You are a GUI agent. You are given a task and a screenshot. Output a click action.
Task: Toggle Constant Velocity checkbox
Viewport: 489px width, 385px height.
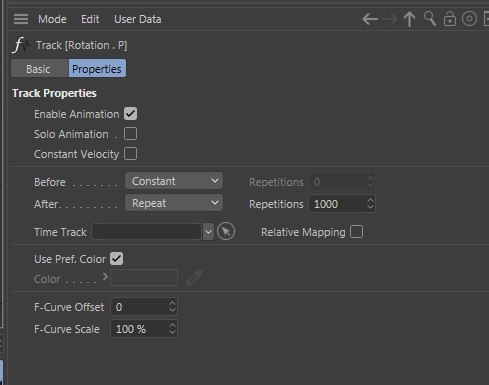[x=130, y=154]
